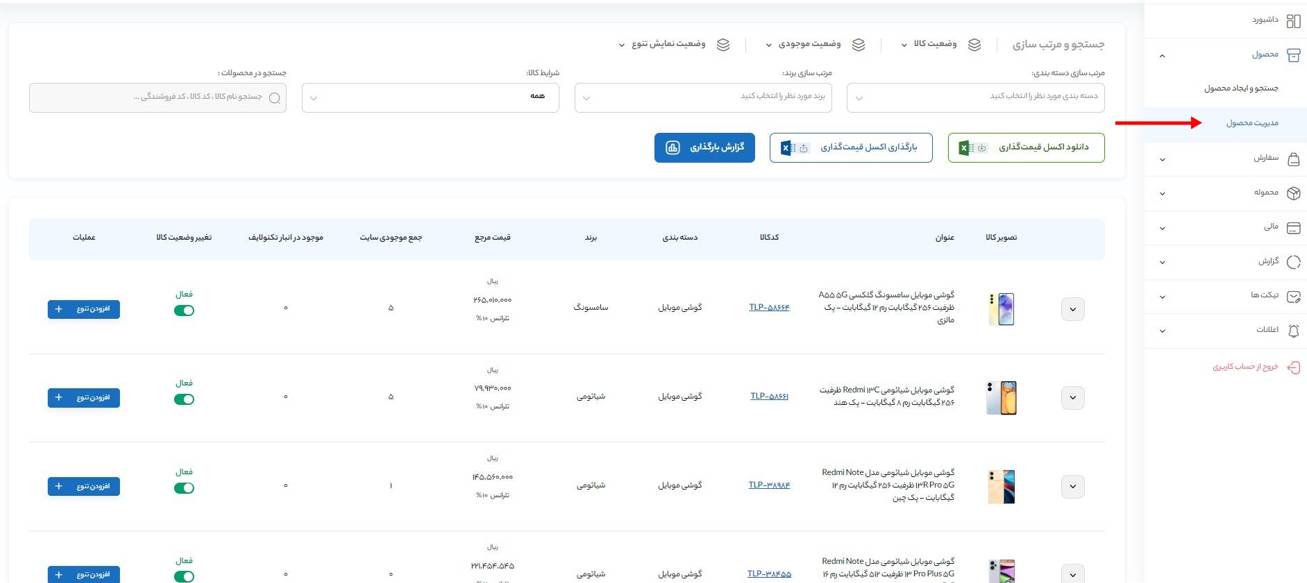
Task: Open the TLP code link of Redmi Note 13R Pro row
Action: pyautogui.click(x=769, y=485)
